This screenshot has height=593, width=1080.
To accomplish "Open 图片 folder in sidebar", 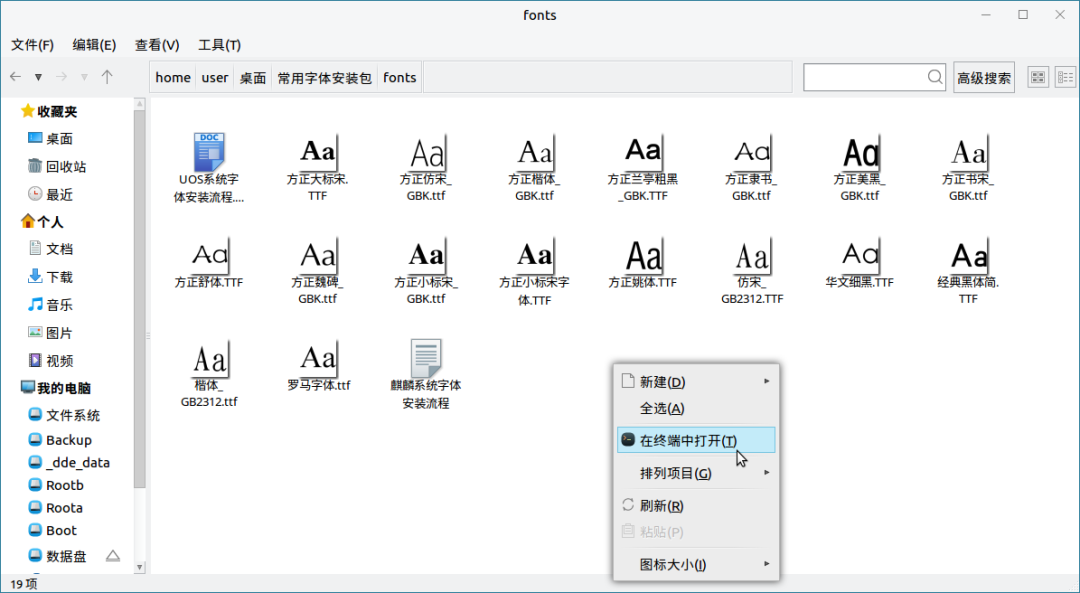I will tap(50, 333).
